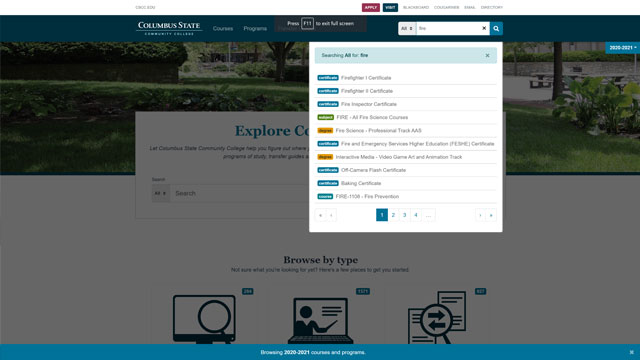Screen dimensions: 640x360
Task: Open the Firefighter I Certificate result
Action: [x=366, y=78]
